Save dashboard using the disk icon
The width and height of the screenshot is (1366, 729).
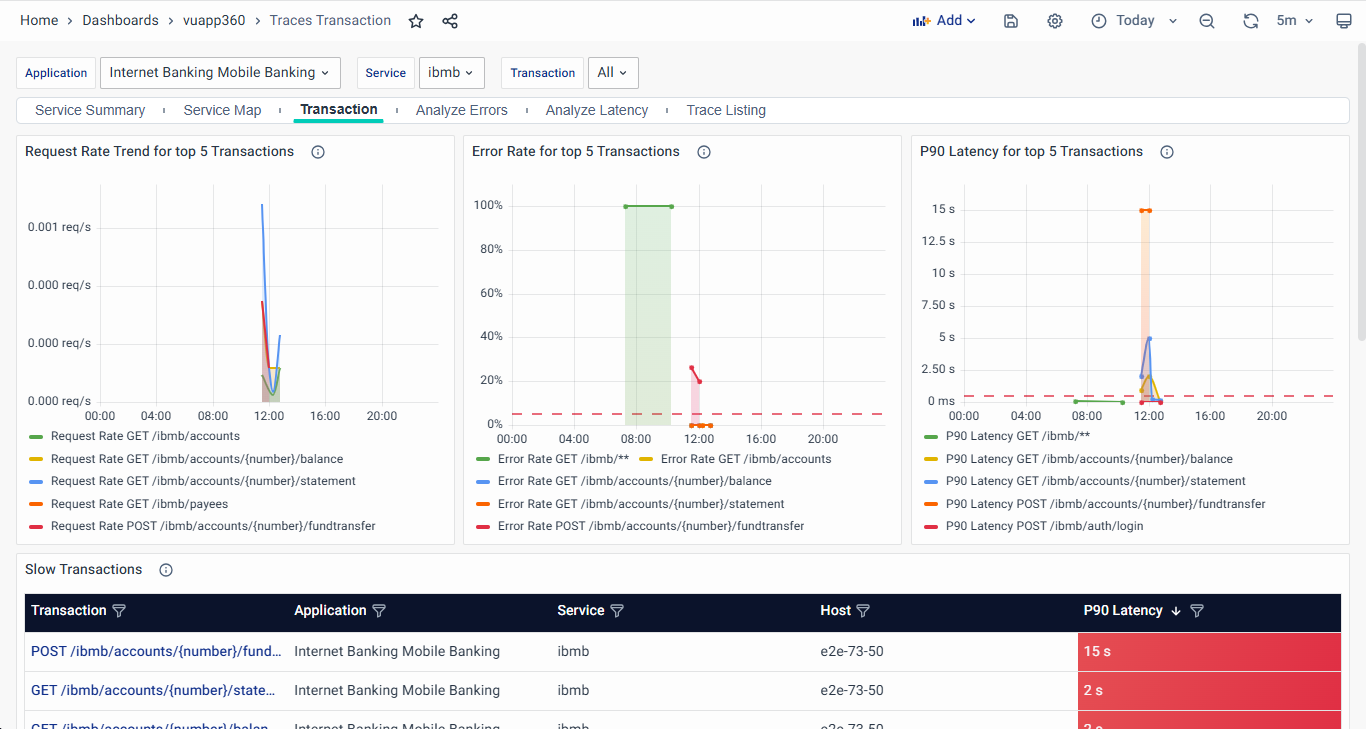(x=1011, y=21)
